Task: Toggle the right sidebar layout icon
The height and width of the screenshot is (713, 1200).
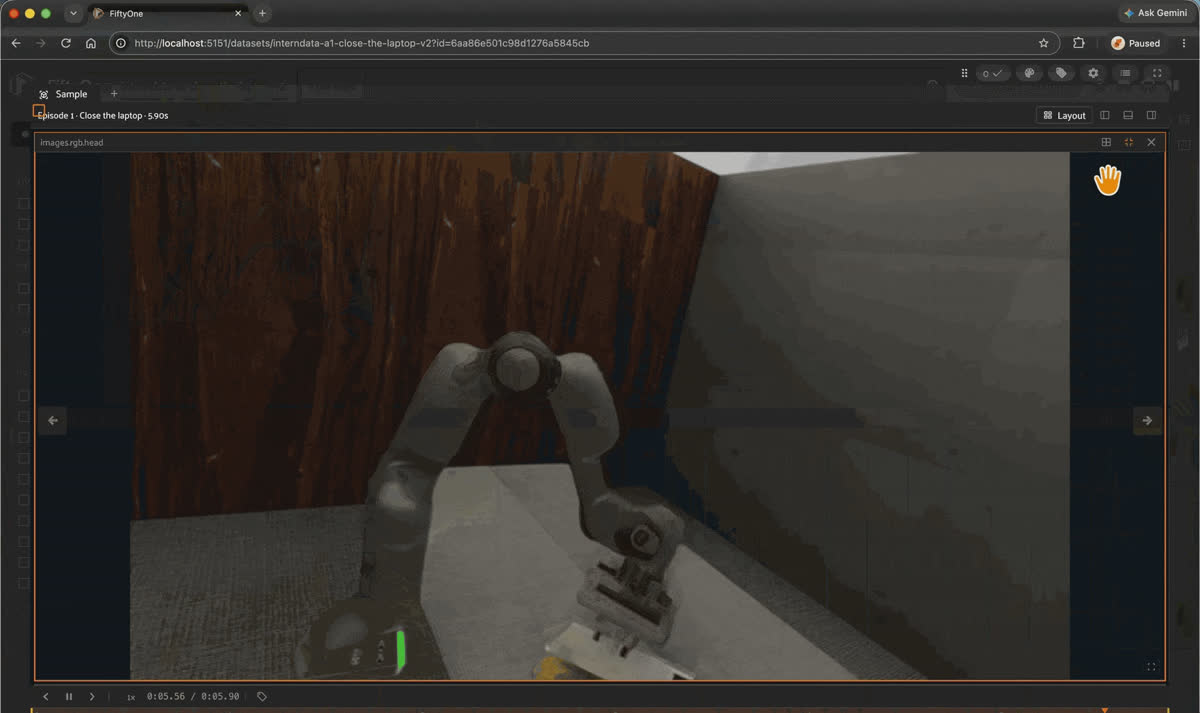Action: tap(1151, 115)
